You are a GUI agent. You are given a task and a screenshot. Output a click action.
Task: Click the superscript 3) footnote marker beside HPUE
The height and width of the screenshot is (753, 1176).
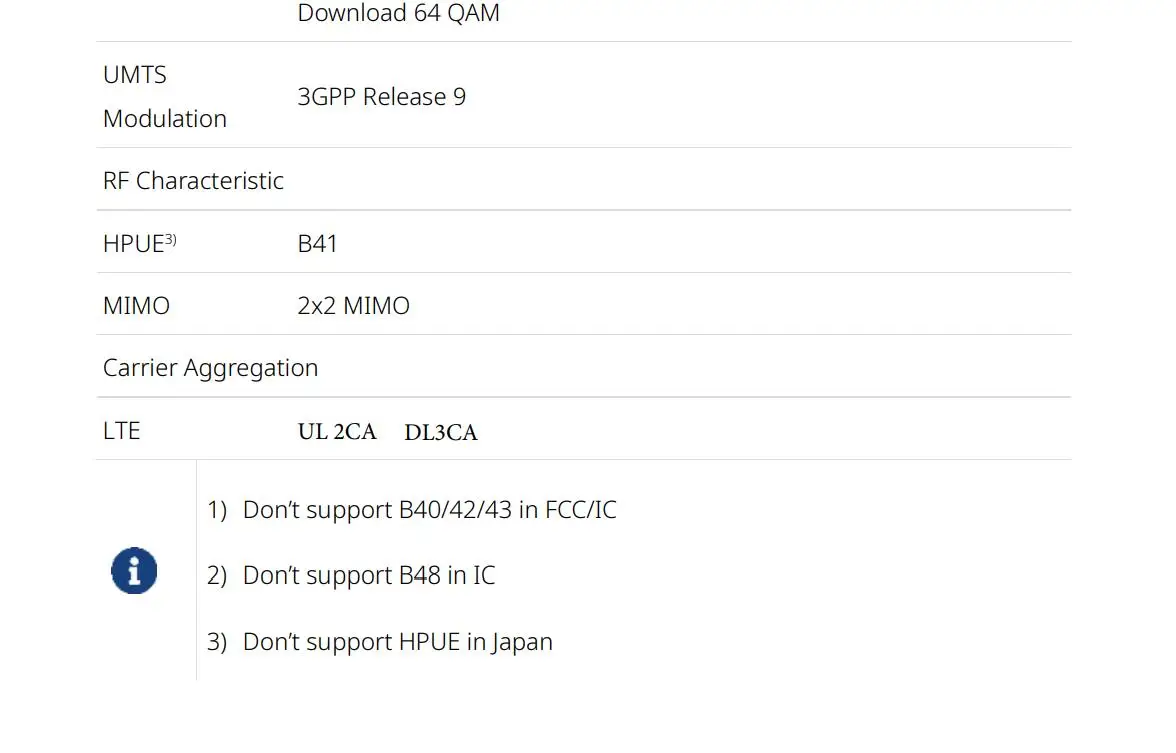point(171,240)
